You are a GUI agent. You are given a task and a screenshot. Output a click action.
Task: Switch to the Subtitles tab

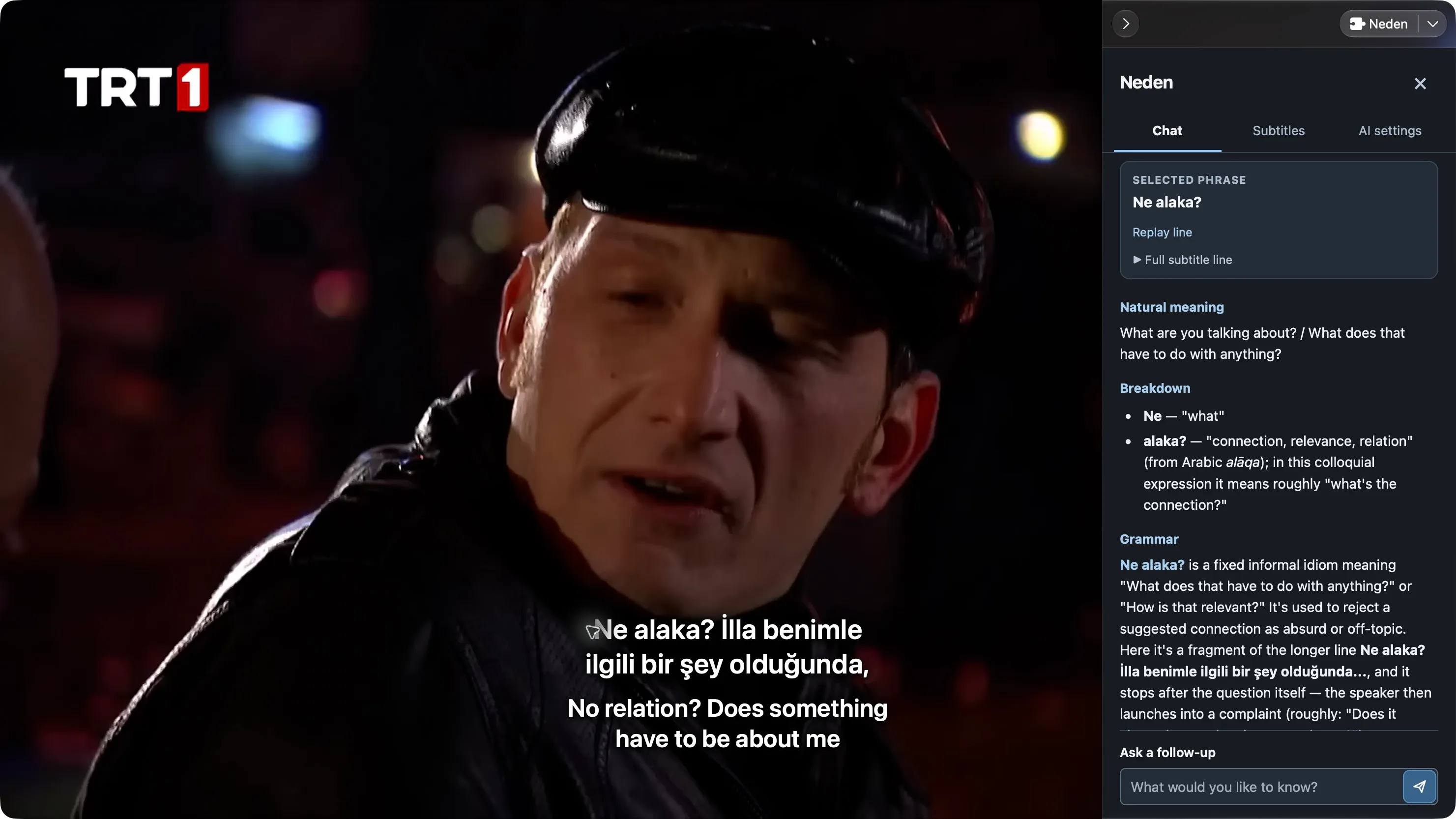tap(1279, 131)
